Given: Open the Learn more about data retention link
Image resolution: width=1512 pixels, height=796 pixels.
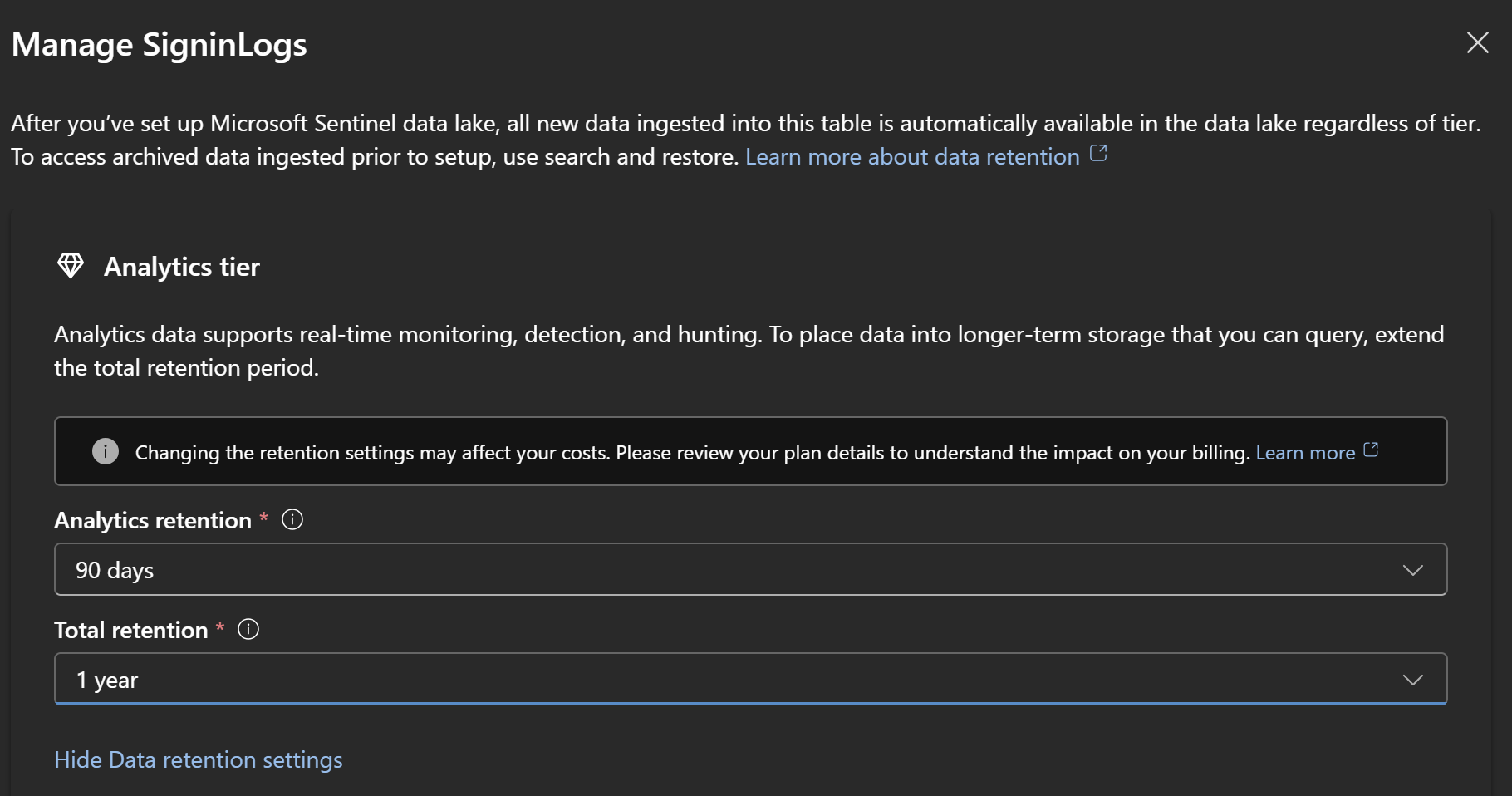Looking at the screenshot, I should (911, 157).
